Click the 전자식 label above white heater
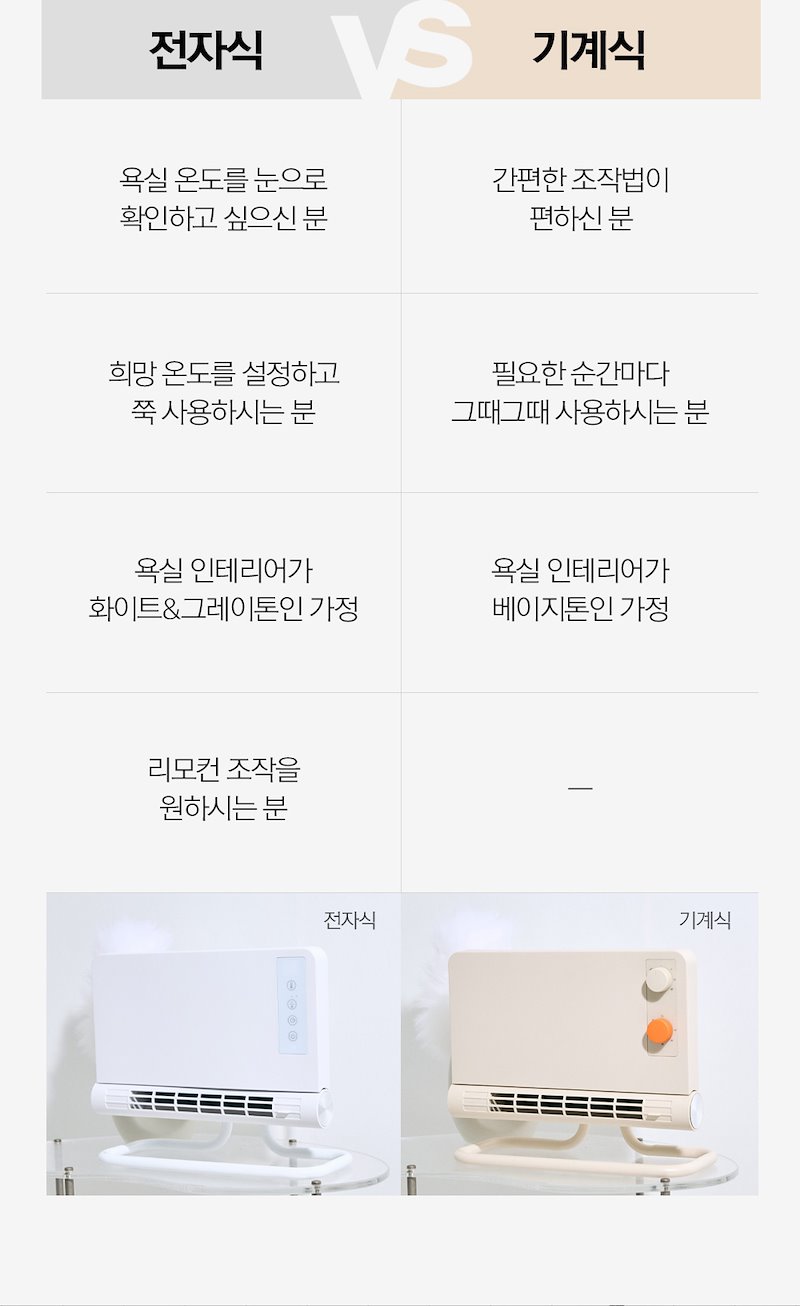This screenshot has width=800, height=1306. coord(349,919)
